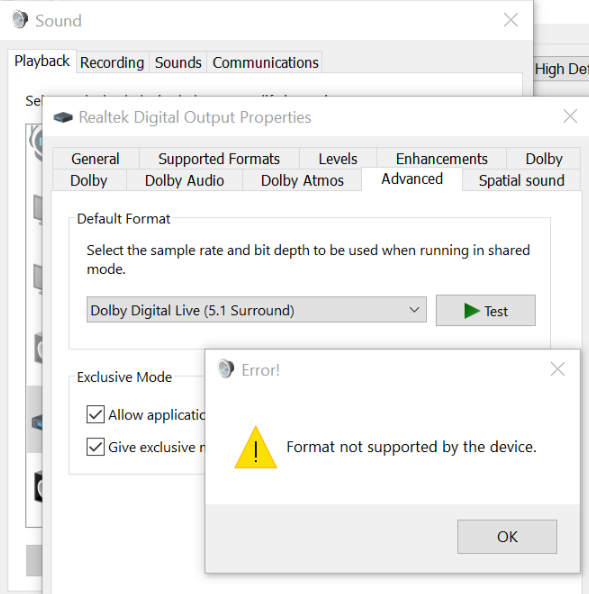Switch to Playback tab in Sound window
Viewport: 589px width, 594px height.
(42, 61)
